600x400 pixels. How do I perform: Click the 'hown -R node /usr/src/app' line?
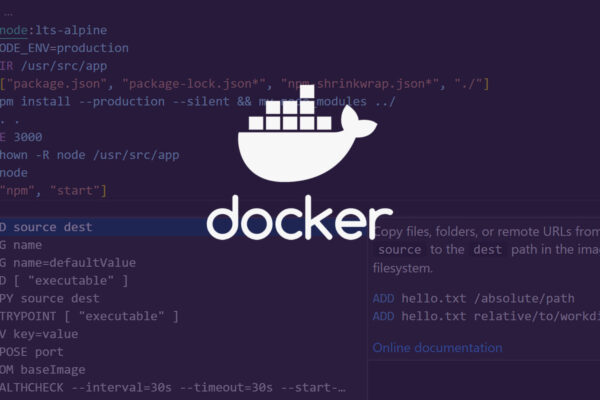90,155
